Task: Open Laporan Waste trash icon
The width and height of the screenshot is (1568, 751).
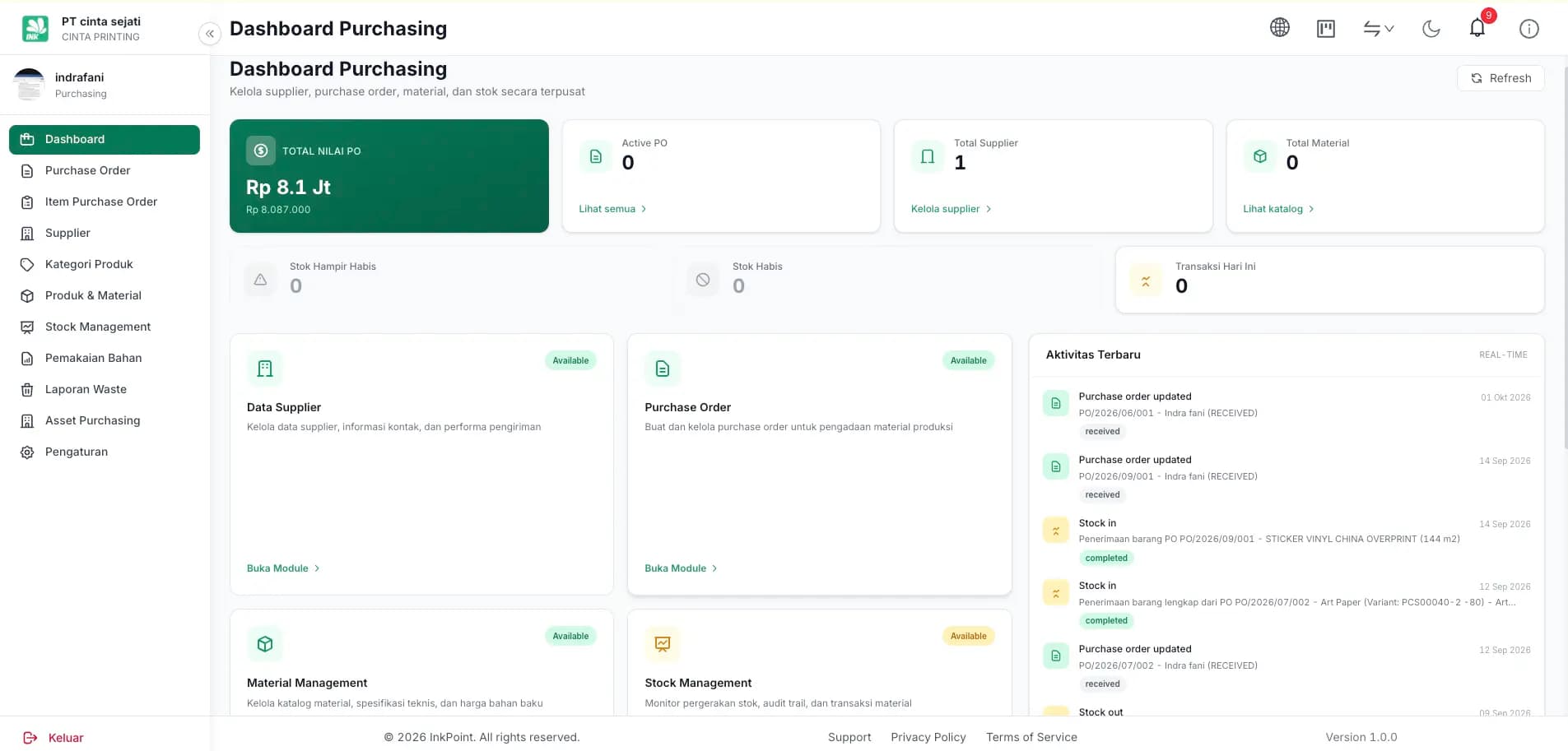Action: click(27, 390)
